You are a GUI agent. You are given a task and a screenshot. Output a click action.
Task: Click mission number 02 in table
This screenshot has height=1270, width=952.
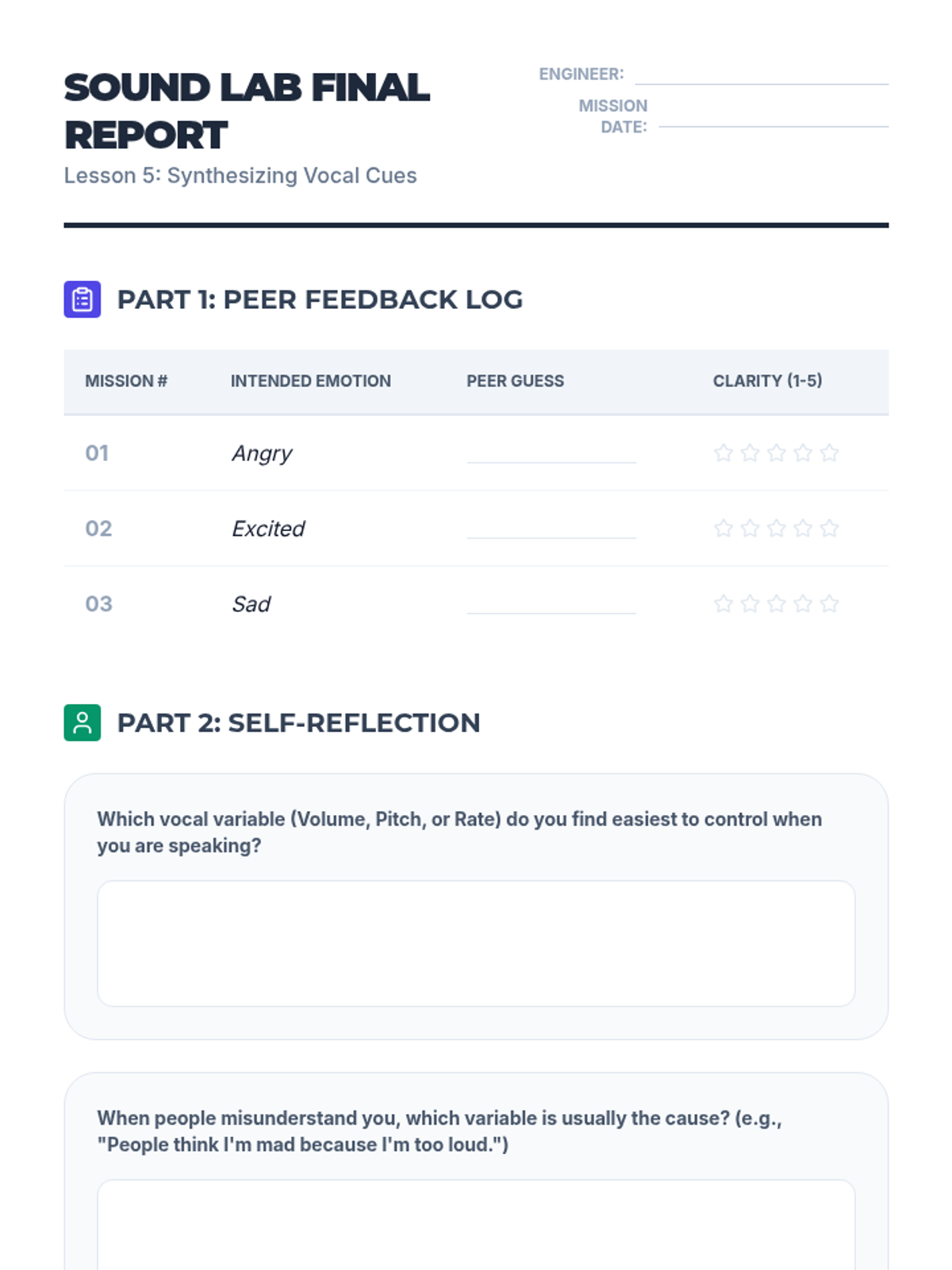pyautogui.click(x=98, y=529)
